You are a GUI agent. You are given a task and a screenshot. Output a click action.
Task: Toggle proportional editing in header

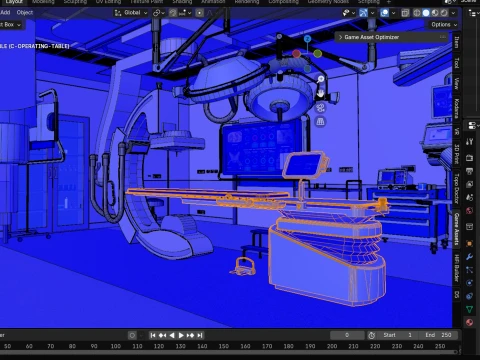(199, 13)
